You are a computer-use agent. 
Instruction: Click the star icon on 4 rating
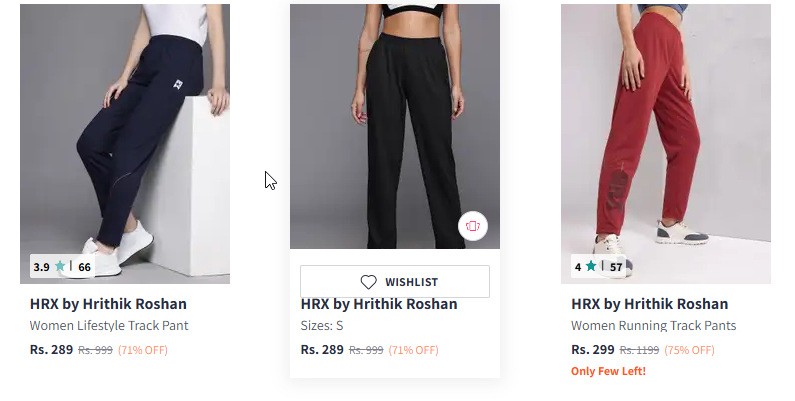pos(591,267)
